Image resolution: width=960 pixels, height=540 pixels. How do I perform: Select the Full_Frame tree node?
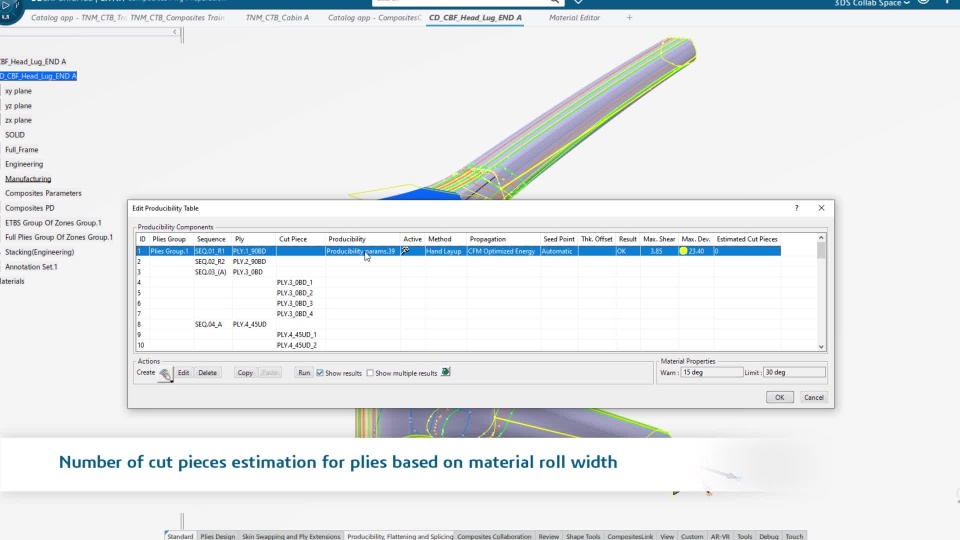click(x=21, y=149)
